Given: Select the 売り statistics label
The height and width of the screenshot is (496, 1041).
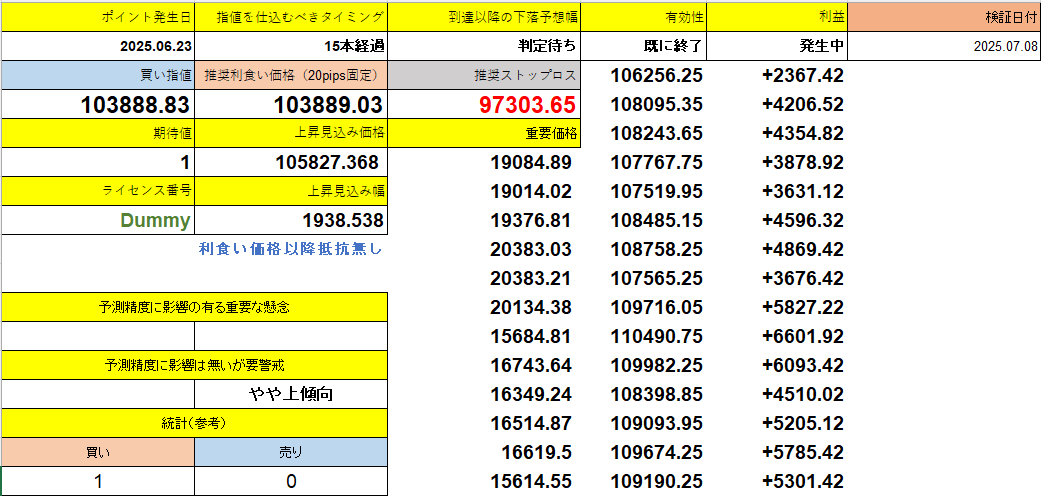Looking at the screenshot, I should point(291,452).
